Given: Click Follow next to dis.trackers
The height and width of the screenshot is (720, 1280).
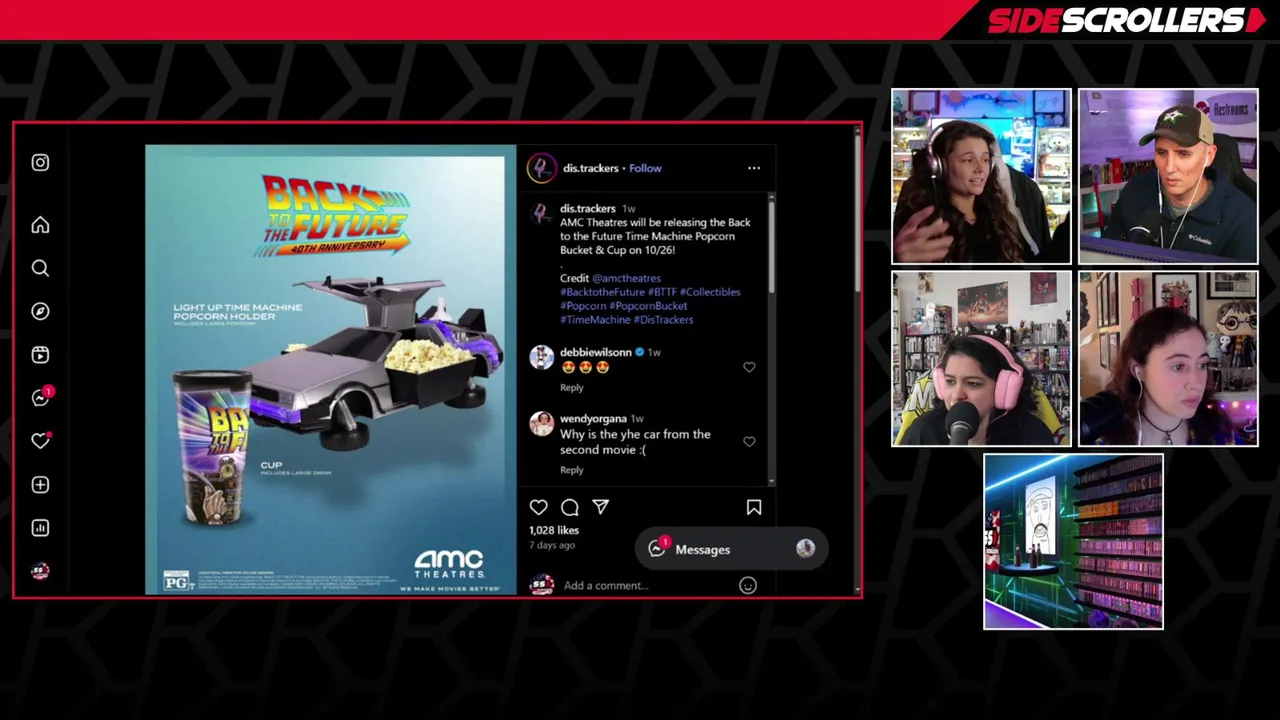Looking at the screenshot, I should click(645, 168).
